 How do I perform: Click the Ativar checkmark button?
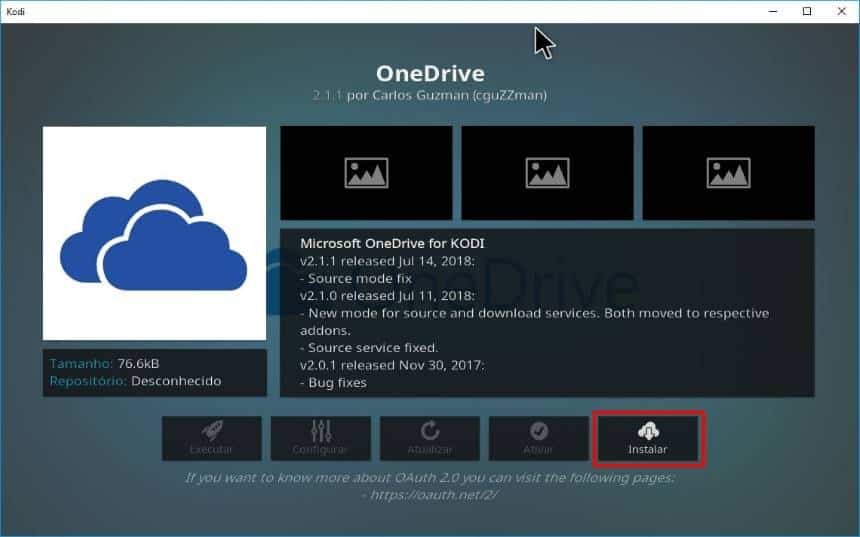coord(539,439)
